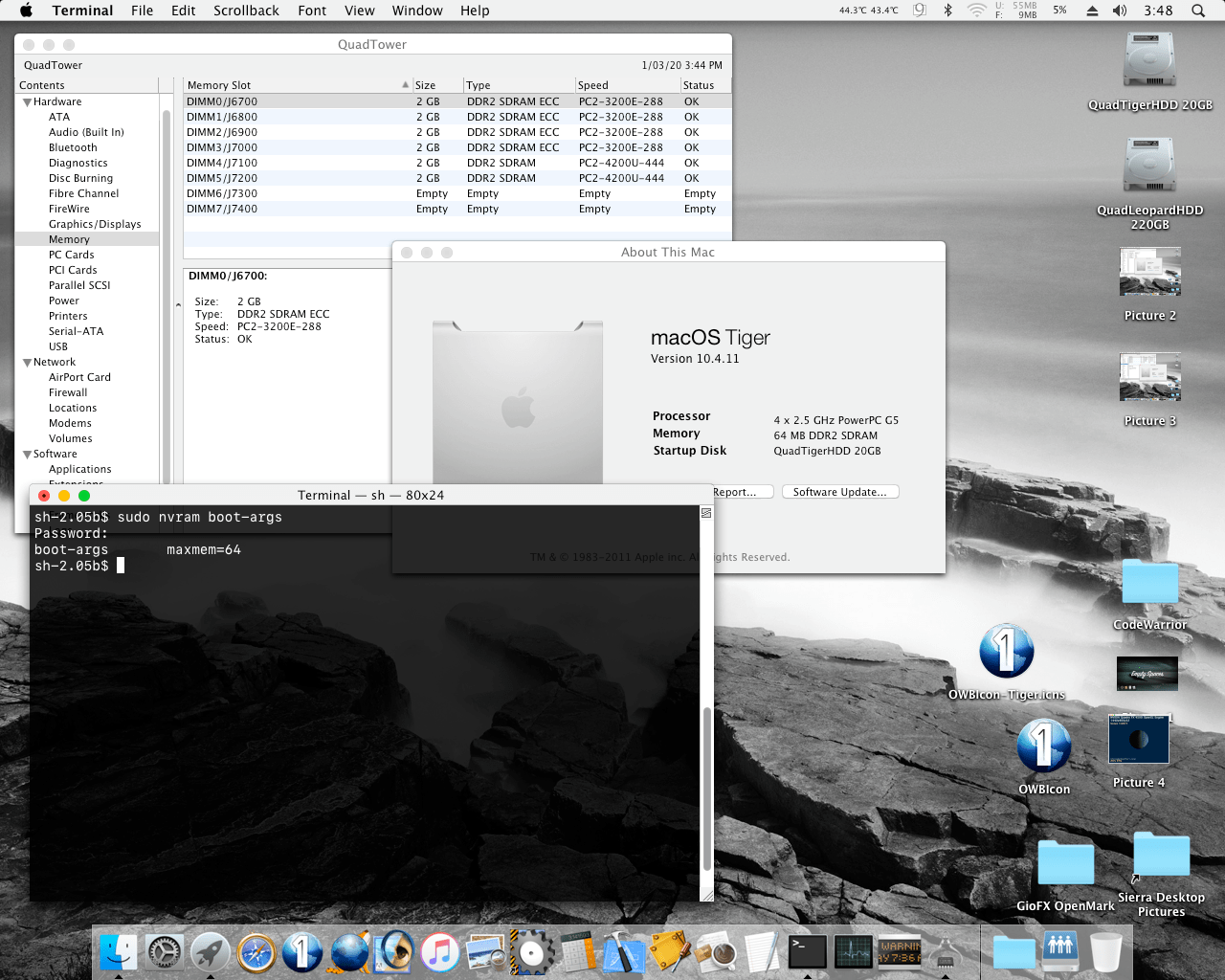
Task: Open the blue folder stack in Dock
Action: 1014,952
